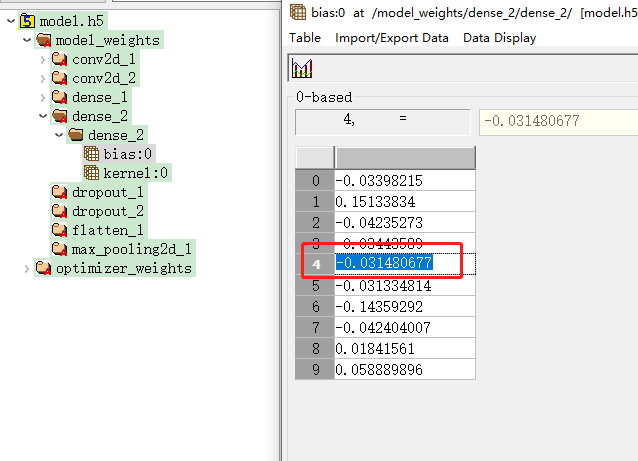This screenshot has height=461, width=638.
Task: Click the outer dense_2 open folder icon
Action: pos(59,116)
